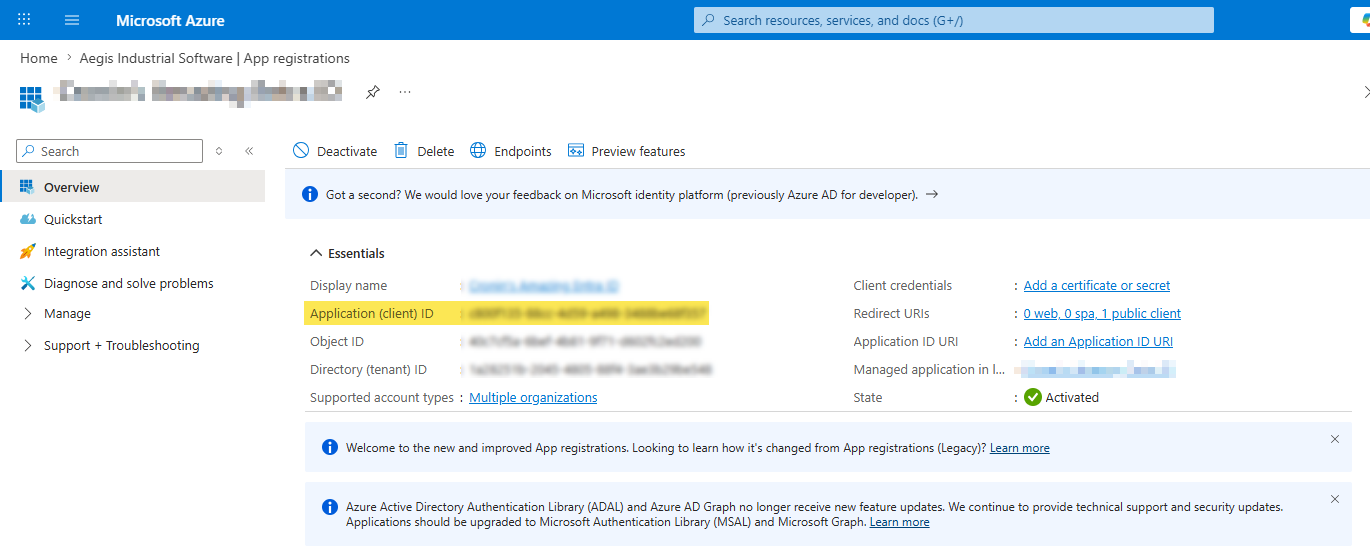Open the more options ellipsis

click(405, 92)
